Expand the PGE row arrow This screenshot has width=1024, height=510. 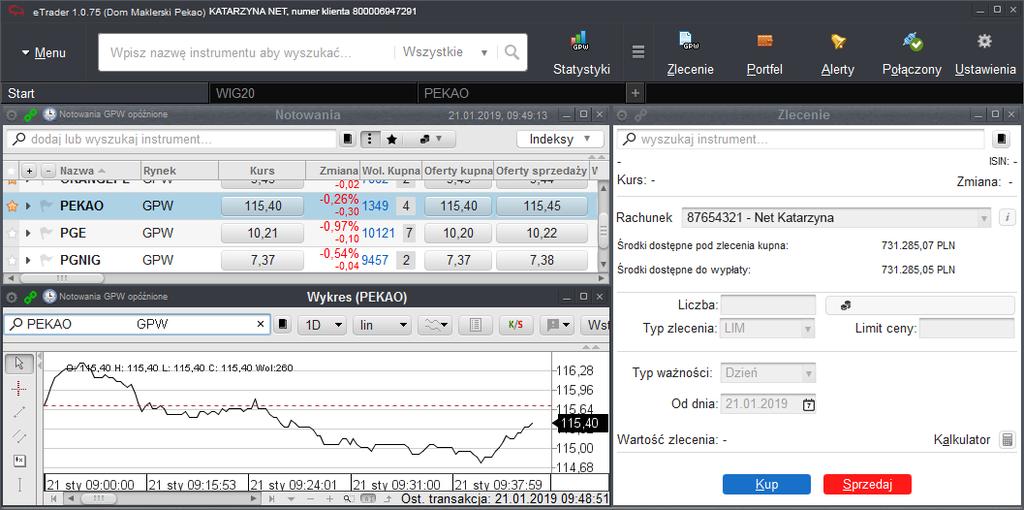click(x=28, y=233)
